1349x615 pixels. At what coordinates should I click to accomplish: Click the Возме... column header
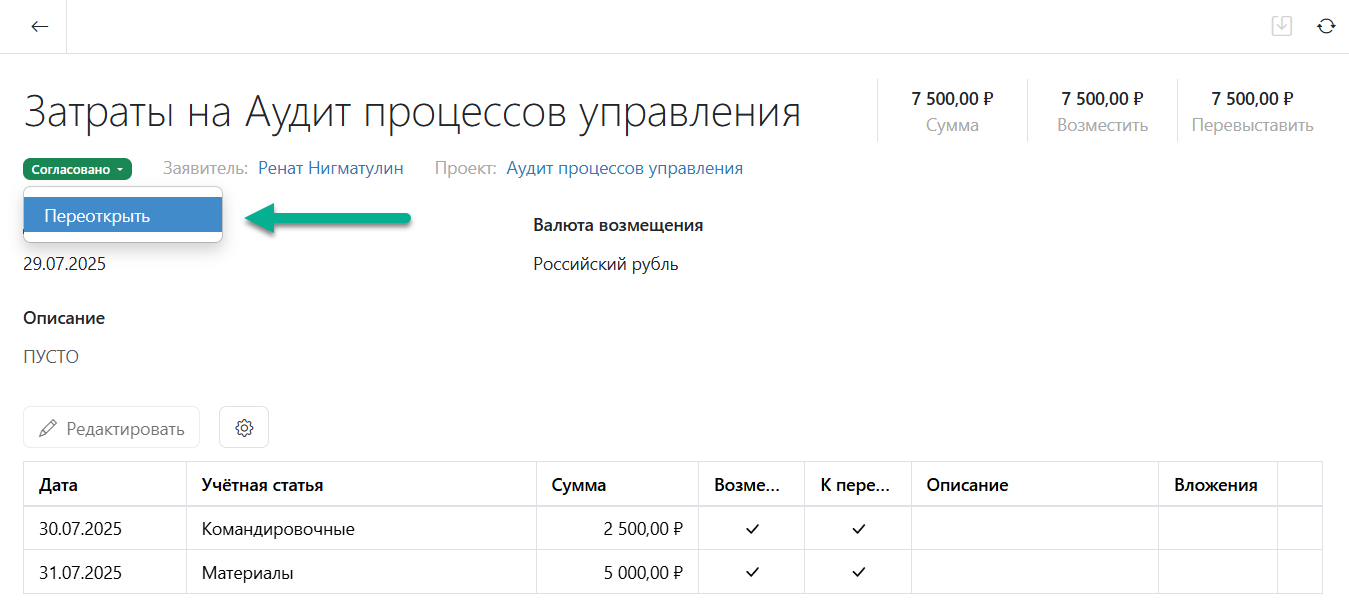point(752,484)
